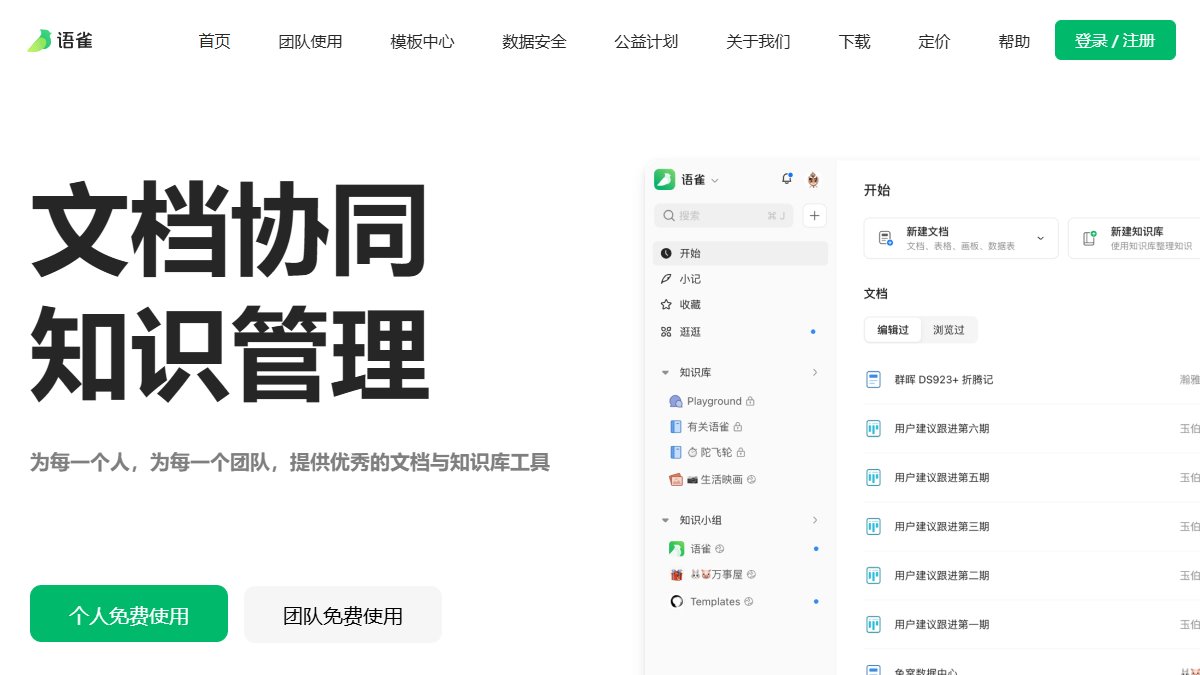This screenshot has width=1200, height=675.
Task: Open 模板中心 in the top navigation
Action: (x=422, y=41)
